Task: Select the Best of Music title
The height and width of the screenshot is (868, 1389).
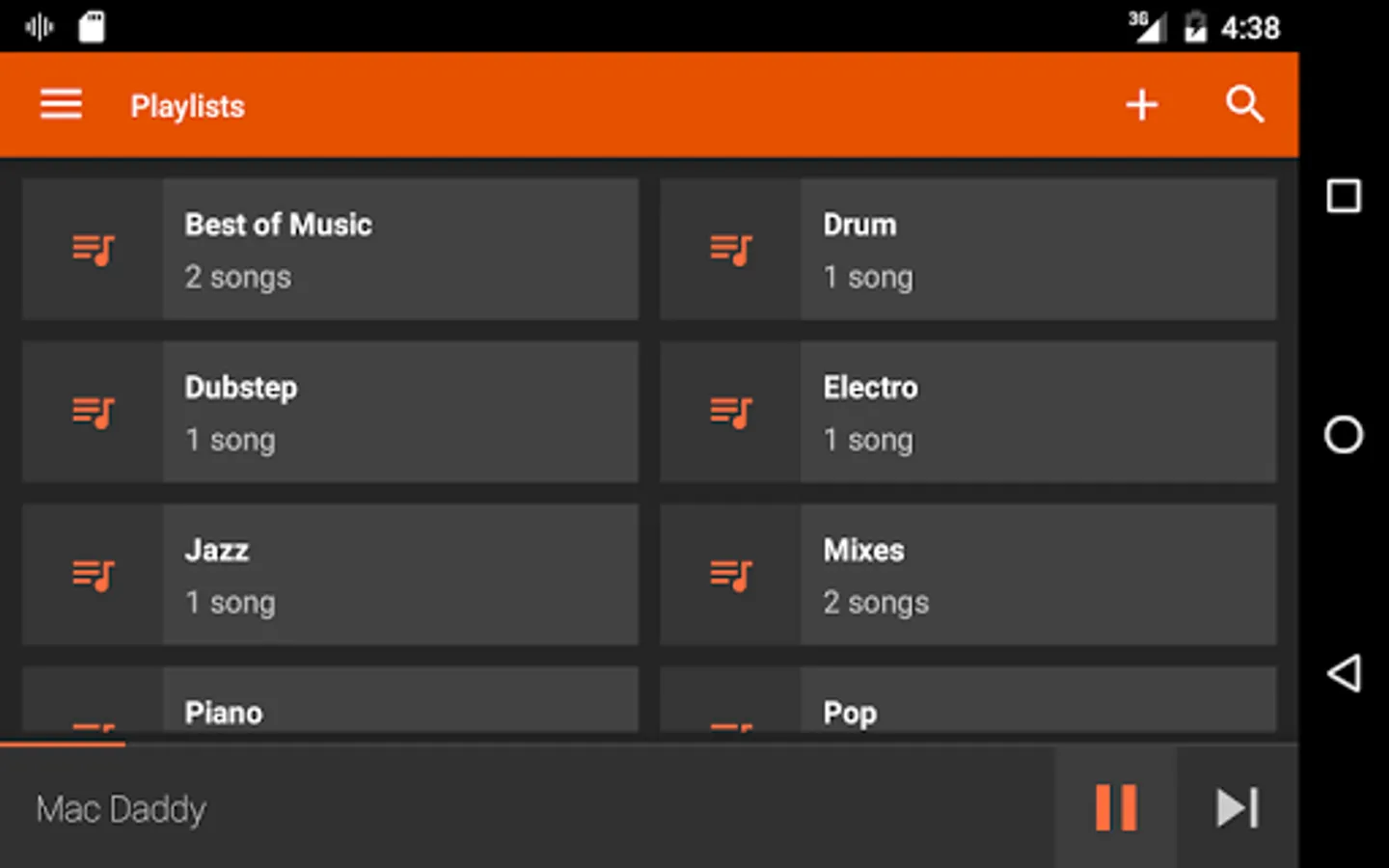Action: tap(278, 225)
